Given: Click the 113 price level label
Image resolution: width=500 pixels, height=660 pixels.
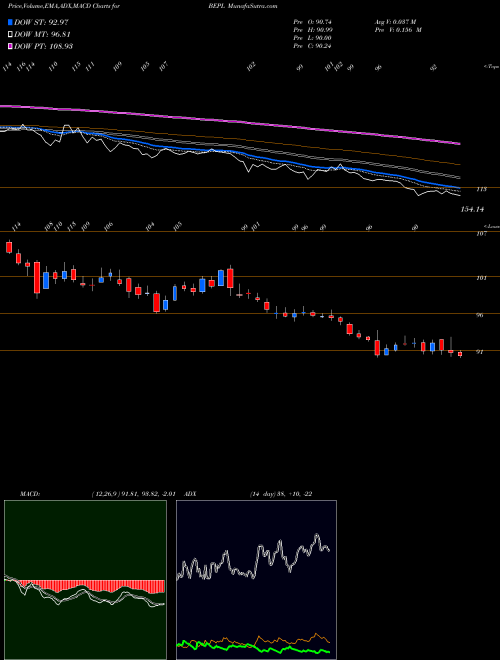Looking at the screenshot, I should click(481, 189).
